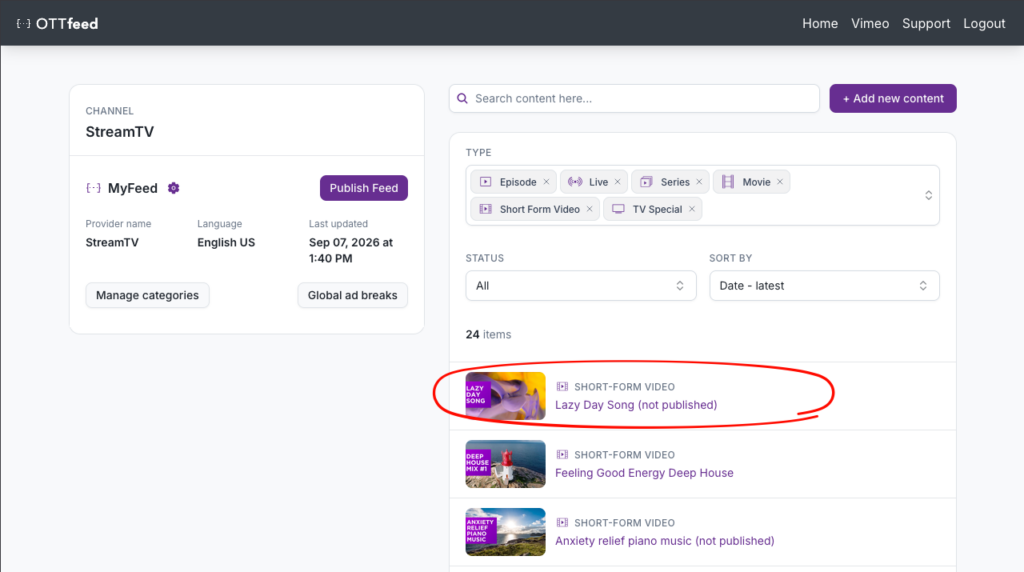Remove the Series type filter
Viewport: 1024px width, 572px height.
(699, 182)
